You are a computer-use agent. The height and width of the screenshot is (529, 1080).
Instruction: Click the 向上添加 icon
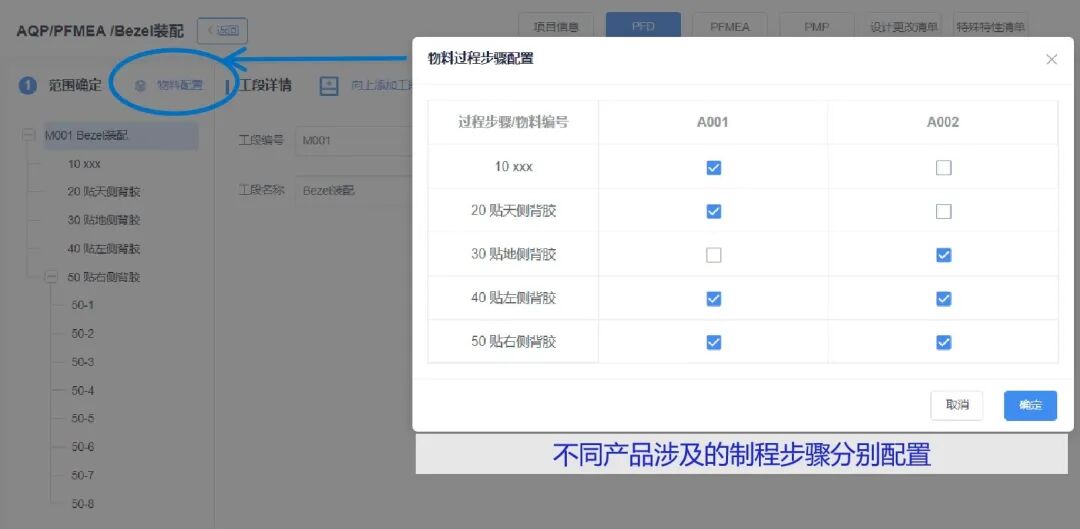[329, 86]
